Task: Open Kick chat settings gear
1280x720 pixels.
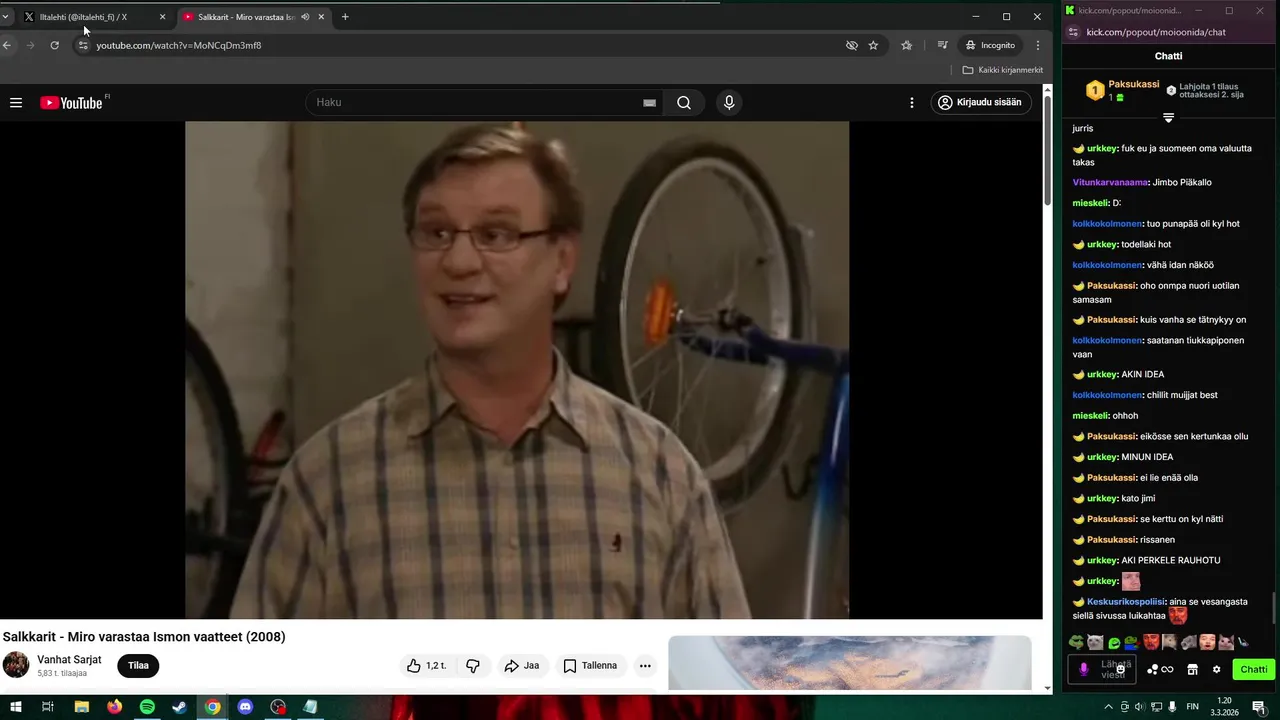Action: 1217,670
